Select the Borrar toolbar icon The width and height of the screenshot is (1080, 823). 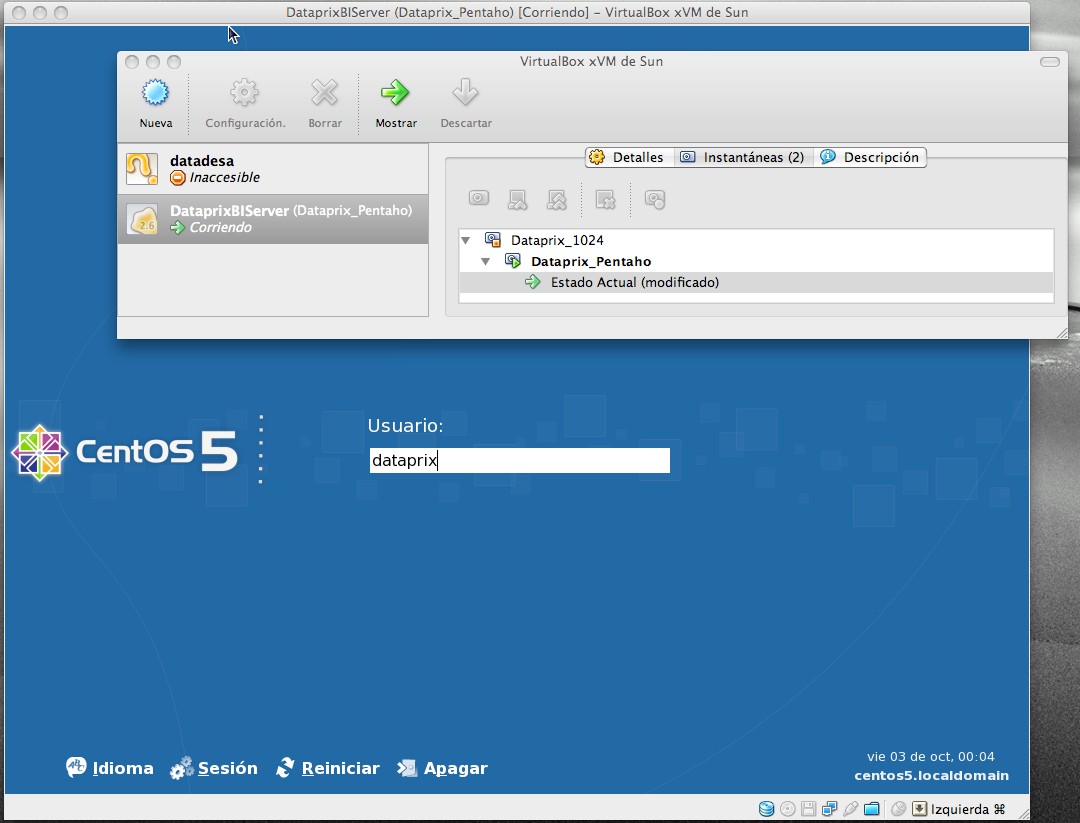tap(324, 100)
